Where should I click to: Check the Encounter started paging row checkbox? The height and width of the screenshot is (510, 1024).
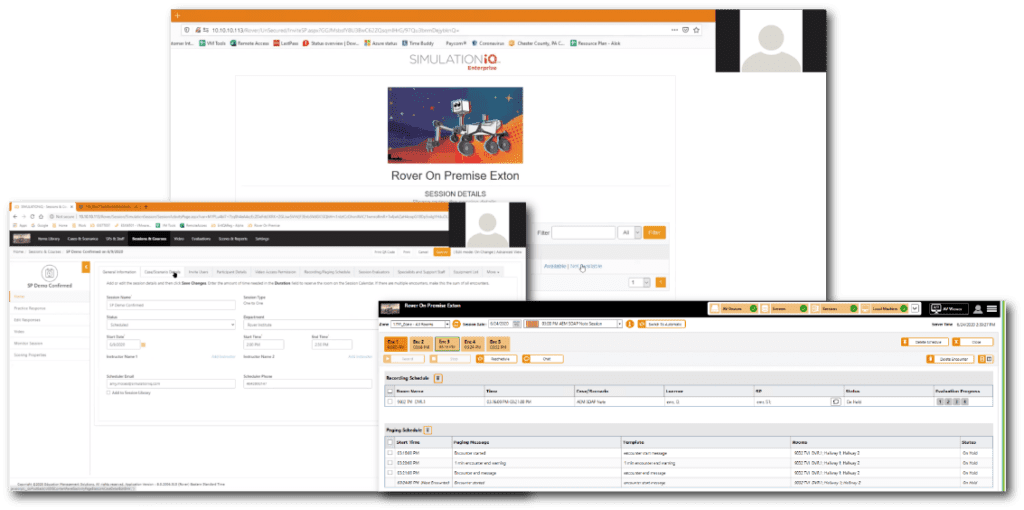[x=390, y=453]
